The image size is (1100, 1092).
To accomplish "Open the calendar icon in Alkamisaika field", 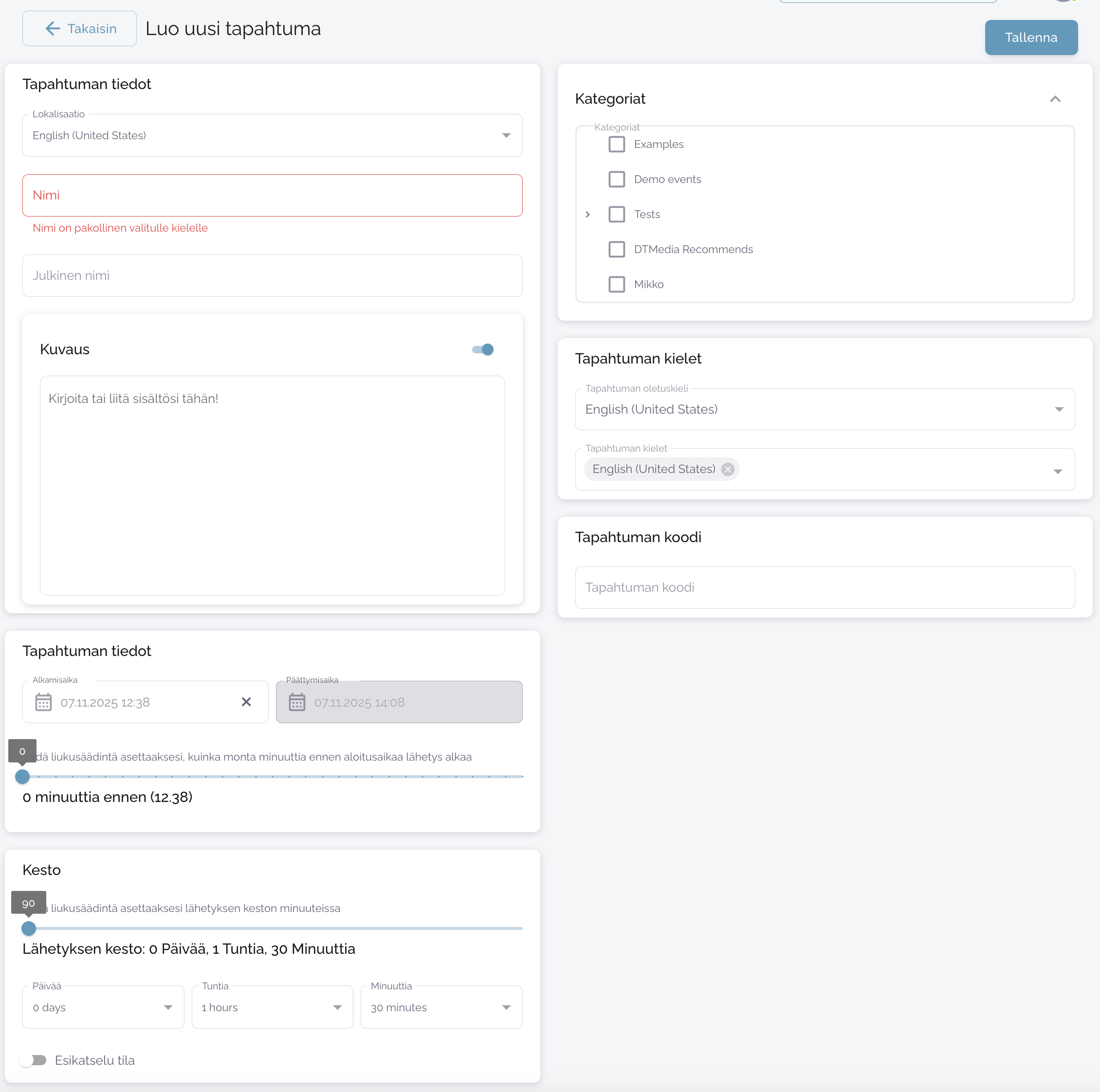I will click(43, 702).
